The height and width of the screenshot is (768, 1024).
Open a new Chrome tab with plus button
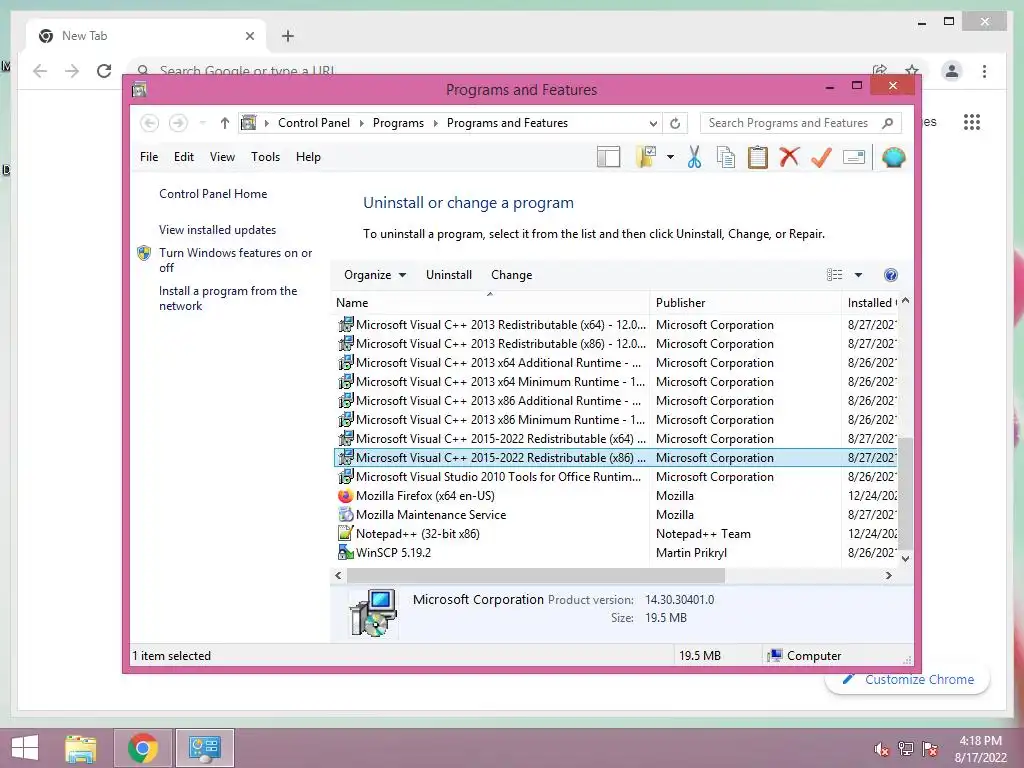(288, 36)
